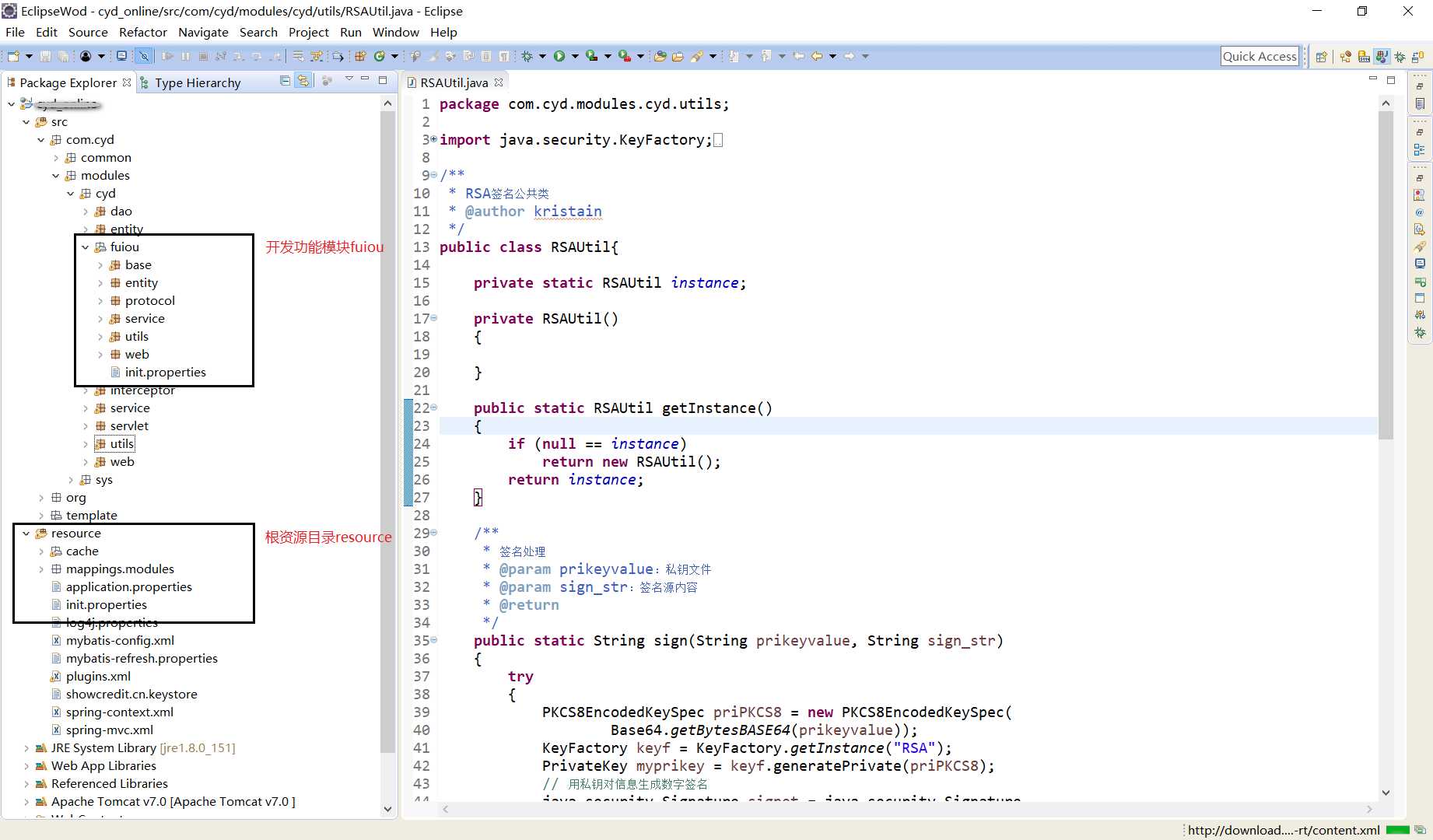Select init.properties under the fuiou package
Viewport: 1433px width, 840px height.
[x=165, y=372]
